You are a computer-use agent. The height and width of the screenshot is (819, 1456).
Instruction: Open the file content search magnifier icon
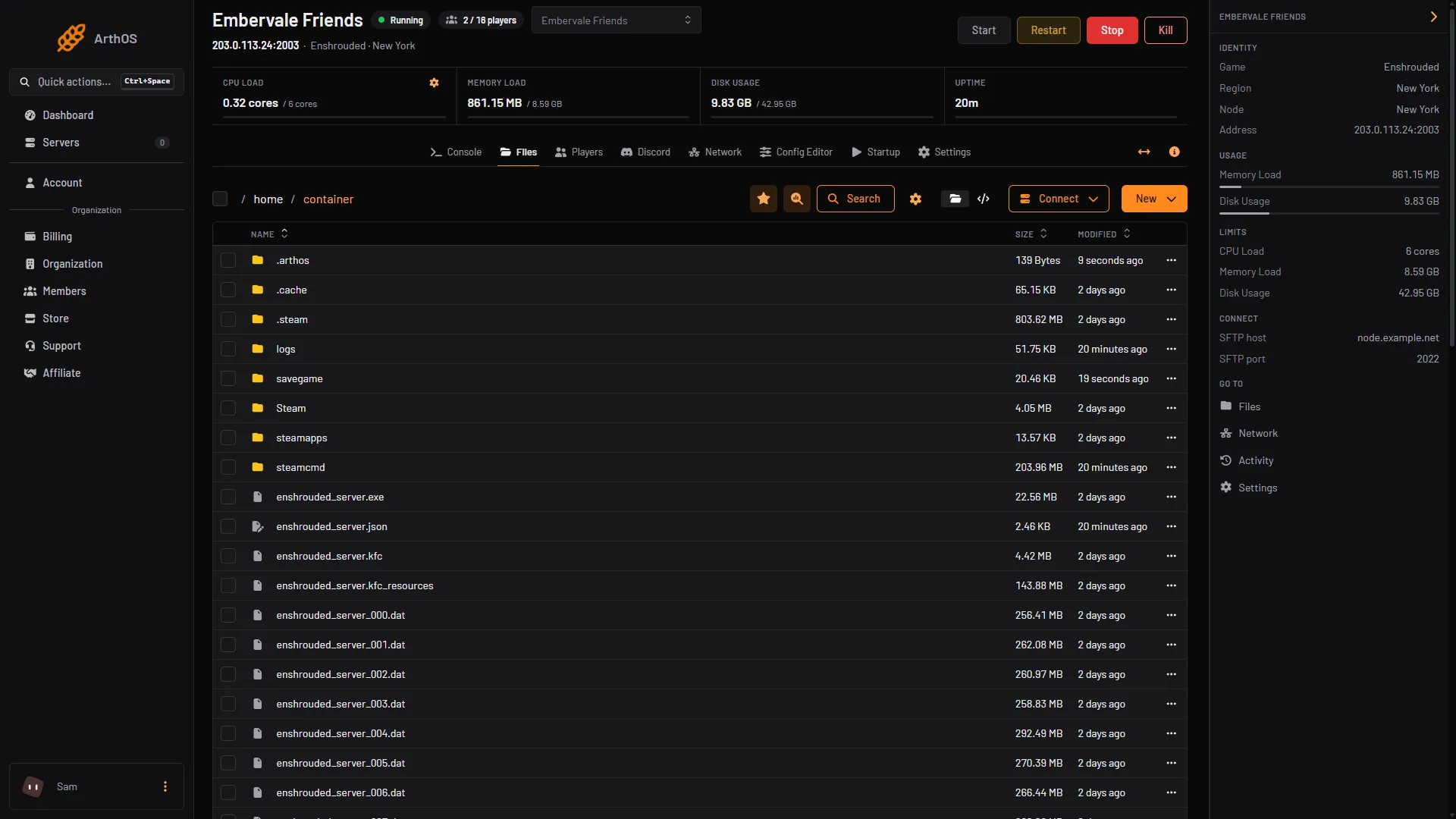[x=797, y=199]
